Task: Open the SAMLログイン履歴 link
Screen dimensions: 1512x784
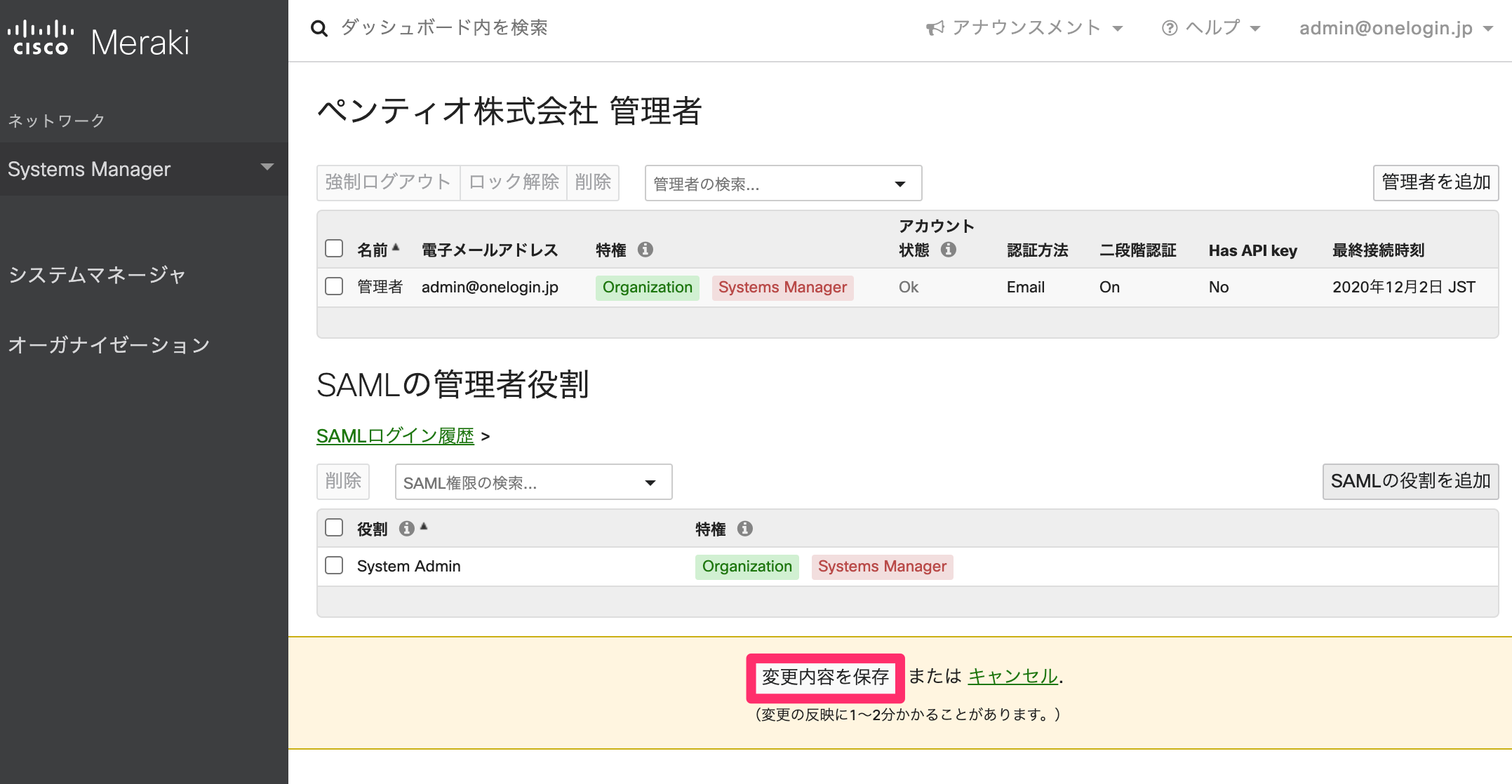Action: click(x=395, y=436)
